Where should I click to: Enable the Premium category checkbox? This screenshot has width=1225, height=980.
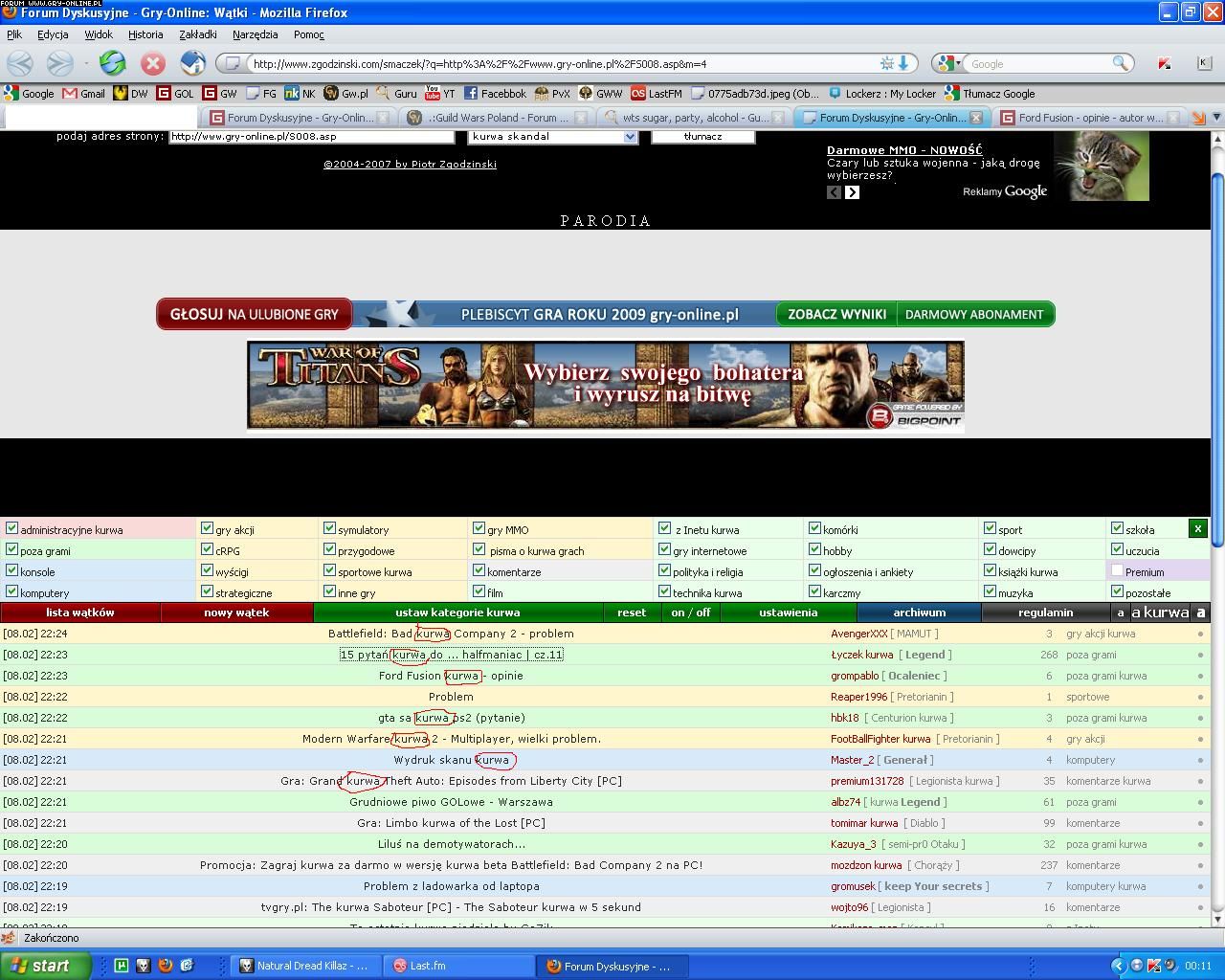click(1117, 570)
